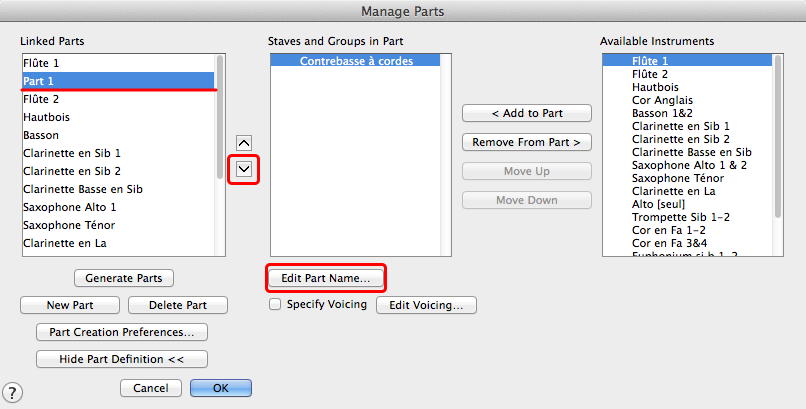Click Edit Part Name button
This screenshot has height=409, width=806.
326,277
